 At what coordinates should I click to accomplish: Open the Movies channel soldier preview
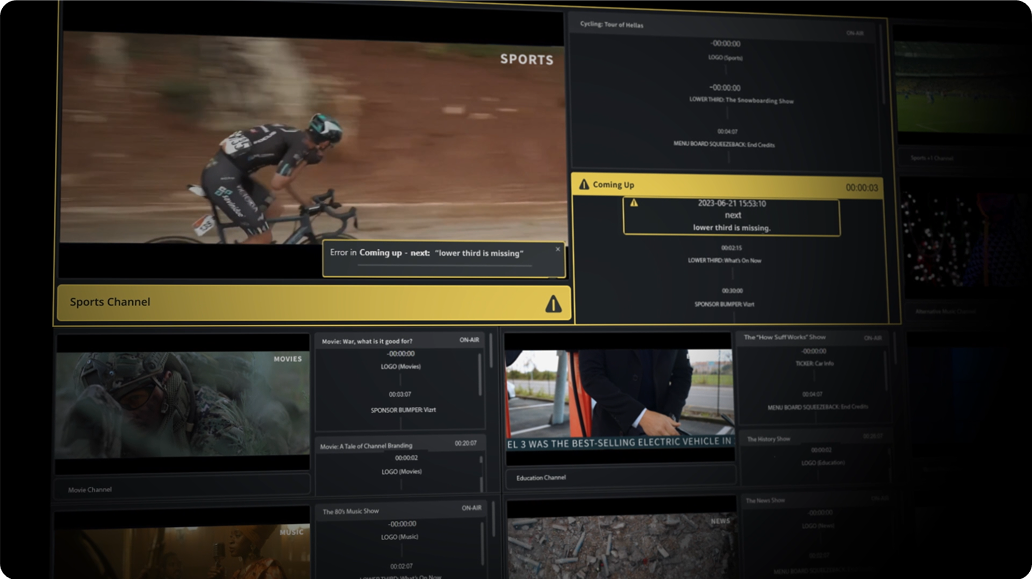pyautogui.click(x=182, y=405)
